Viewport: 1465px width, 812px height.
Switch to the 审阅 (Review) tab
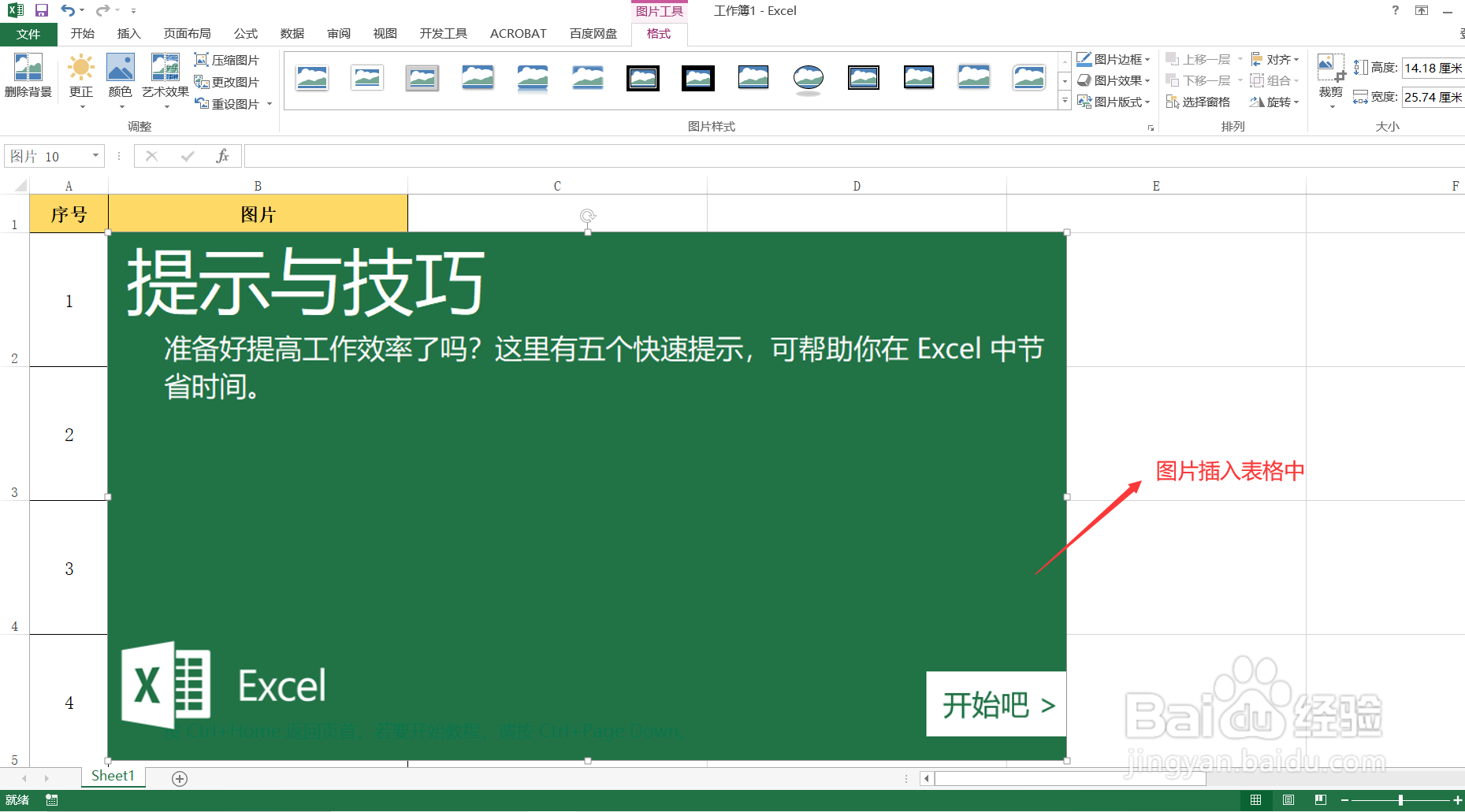339,34
